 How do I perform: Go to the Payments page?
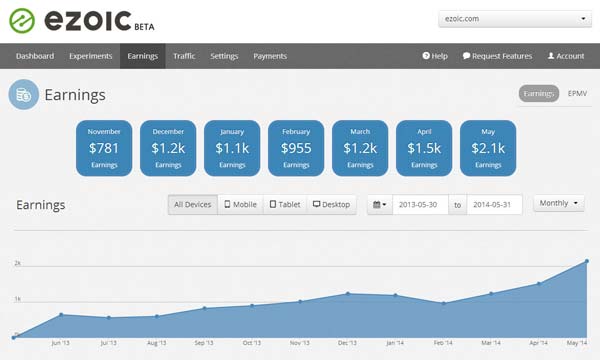tap(270, 56)
